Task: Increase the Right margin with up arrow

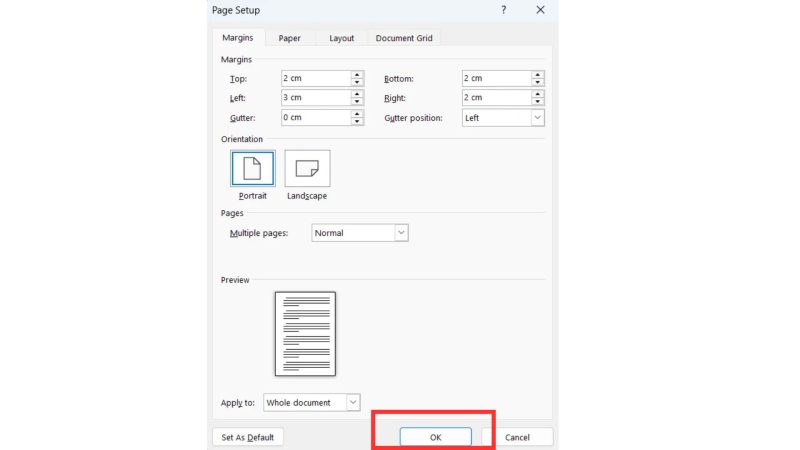Action: [x=538, y=94]
